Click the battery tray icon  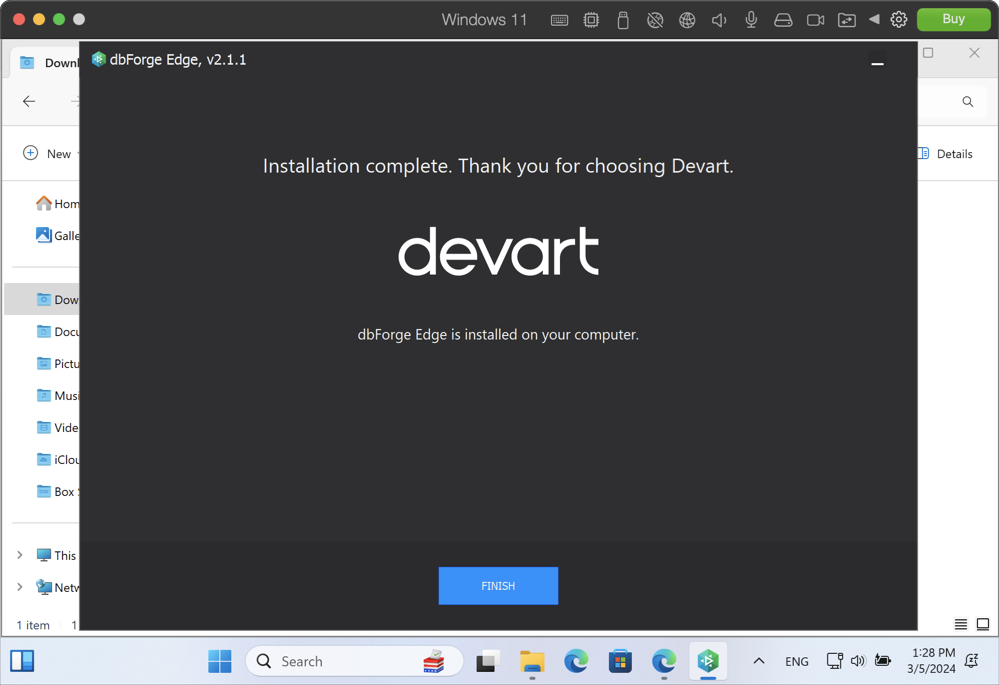click(x=882, y=660)
